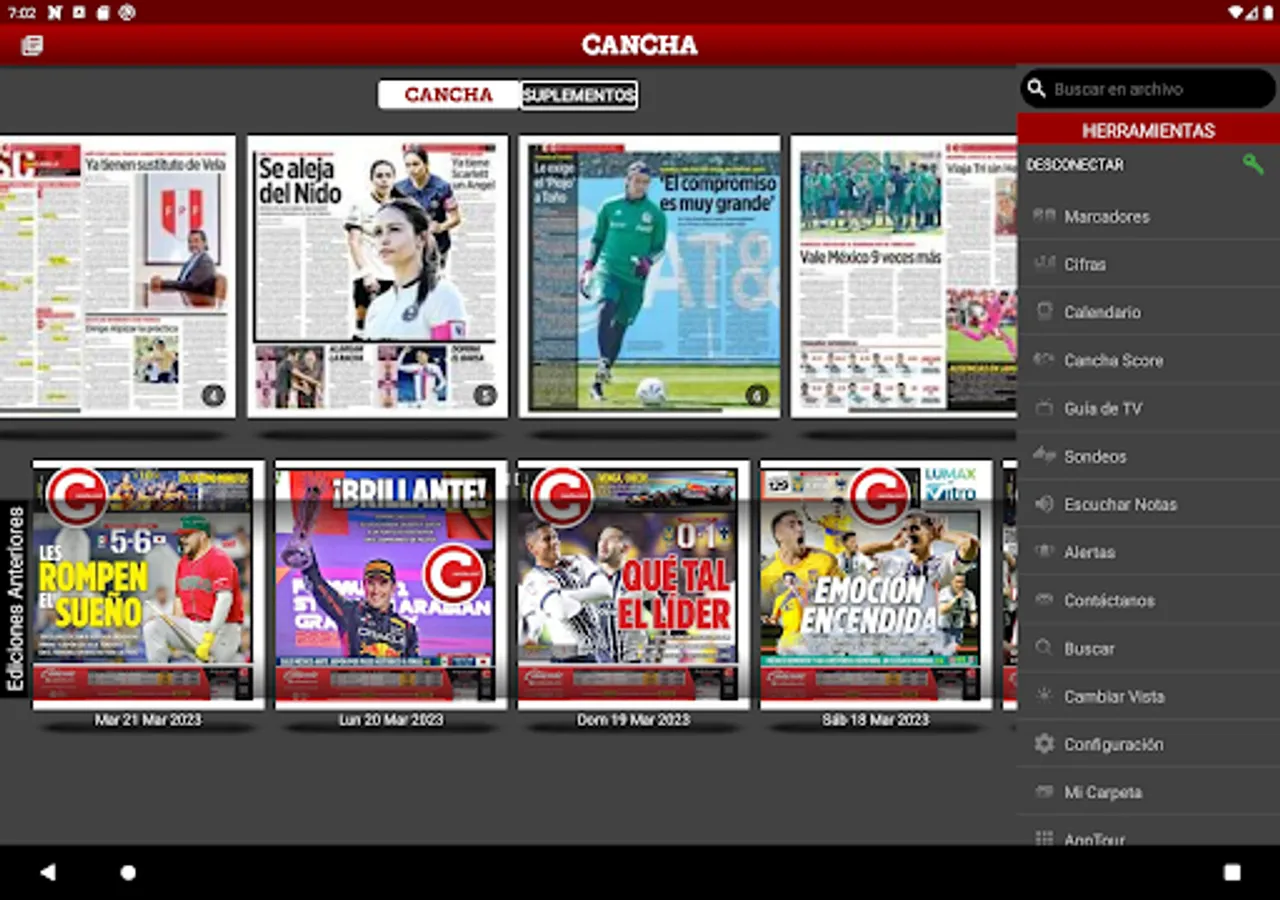Click the Calendario icon
This screenshot has height=900, width=1280.
pos(1044,311)
